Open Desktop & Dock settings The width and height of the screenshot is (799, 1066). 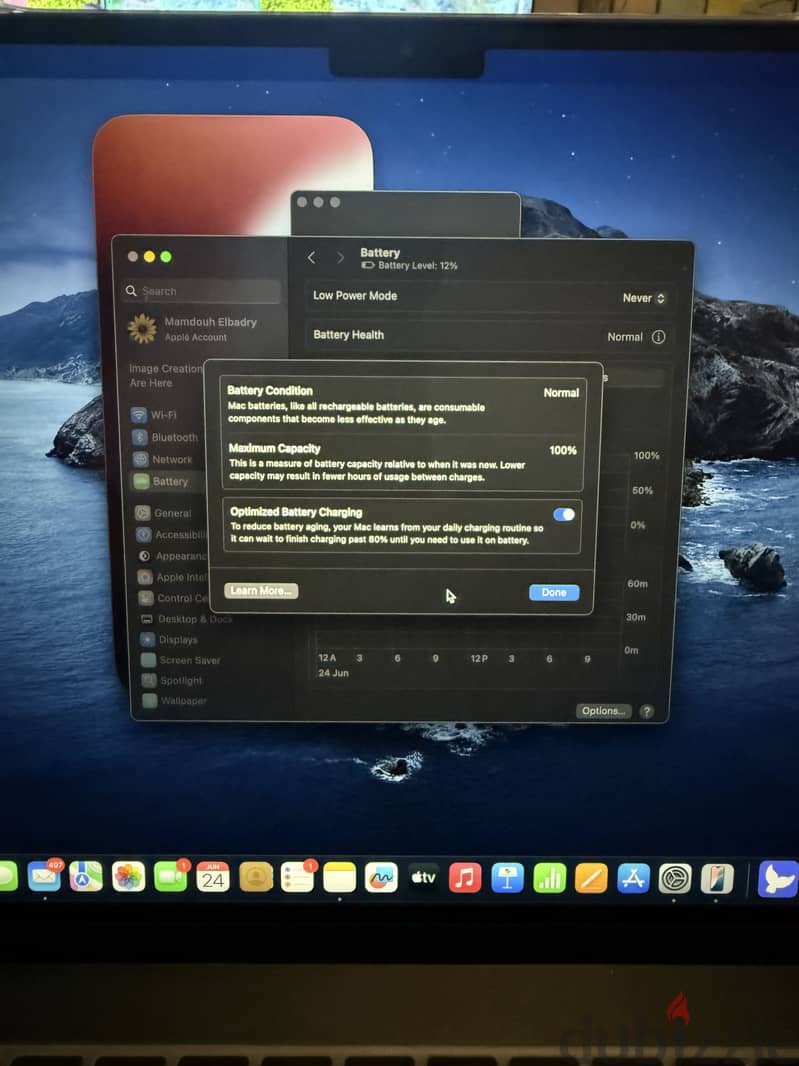pyautogui.click(x=186, y=619)
